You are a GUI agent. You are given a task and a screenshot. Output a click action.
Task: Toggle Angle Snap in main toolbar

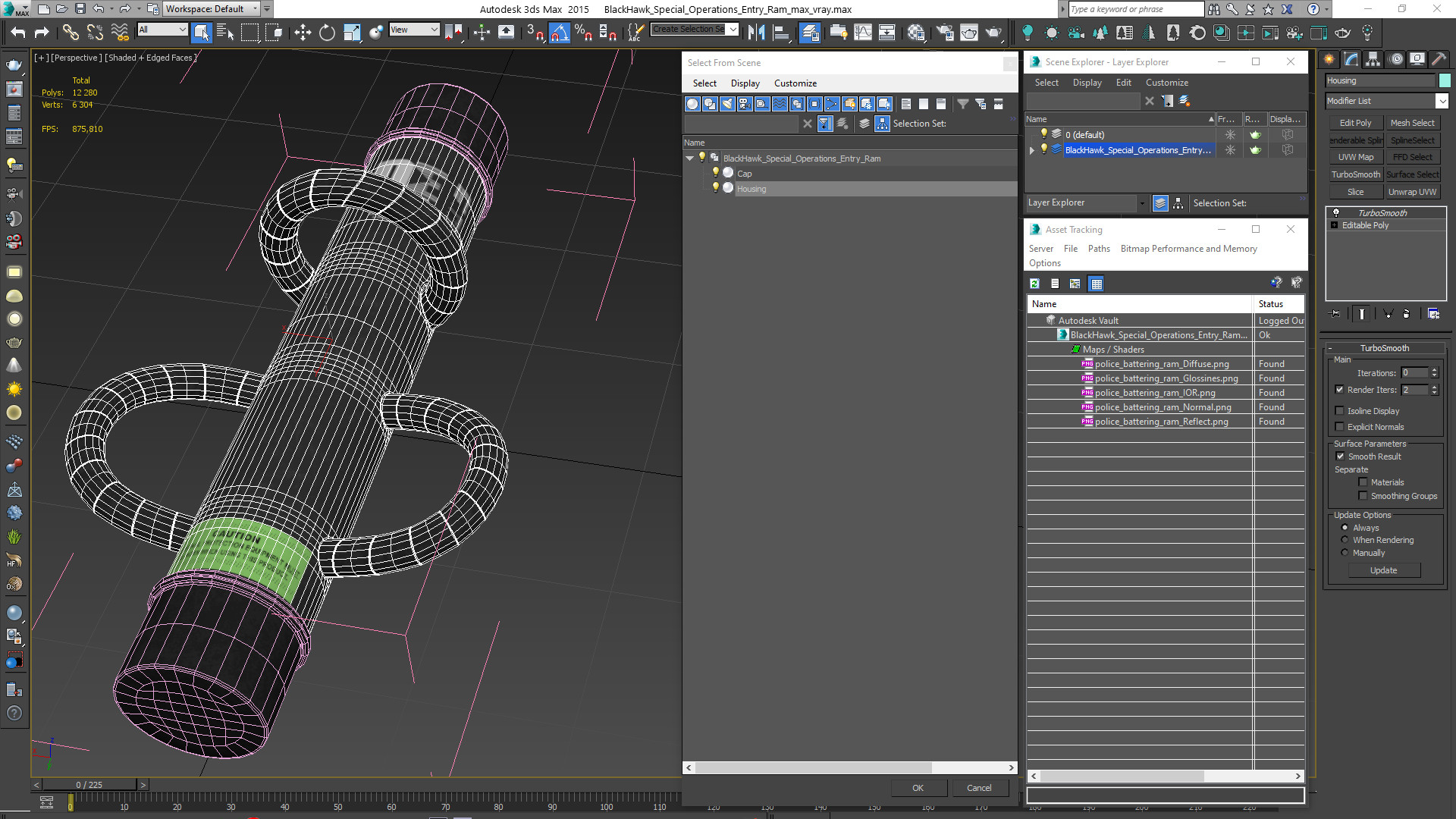coord(560,32)
